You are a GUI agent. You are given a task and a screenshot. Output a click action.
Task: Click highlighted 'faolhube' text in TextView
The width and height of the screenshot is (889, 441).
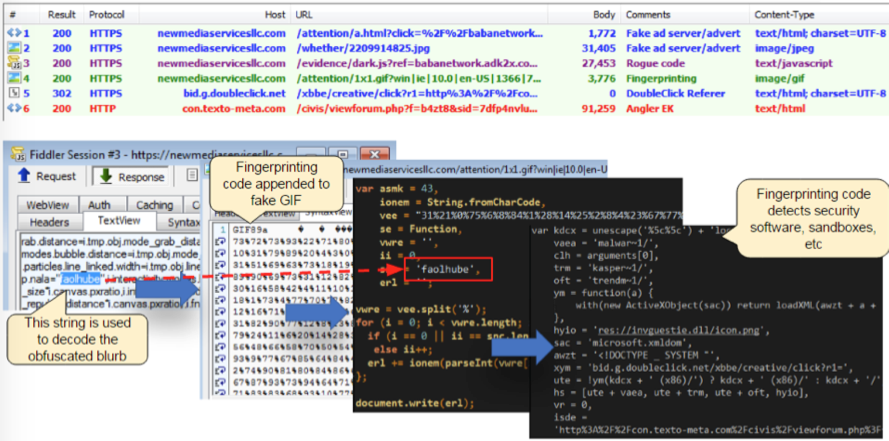(x=78, y=281)
